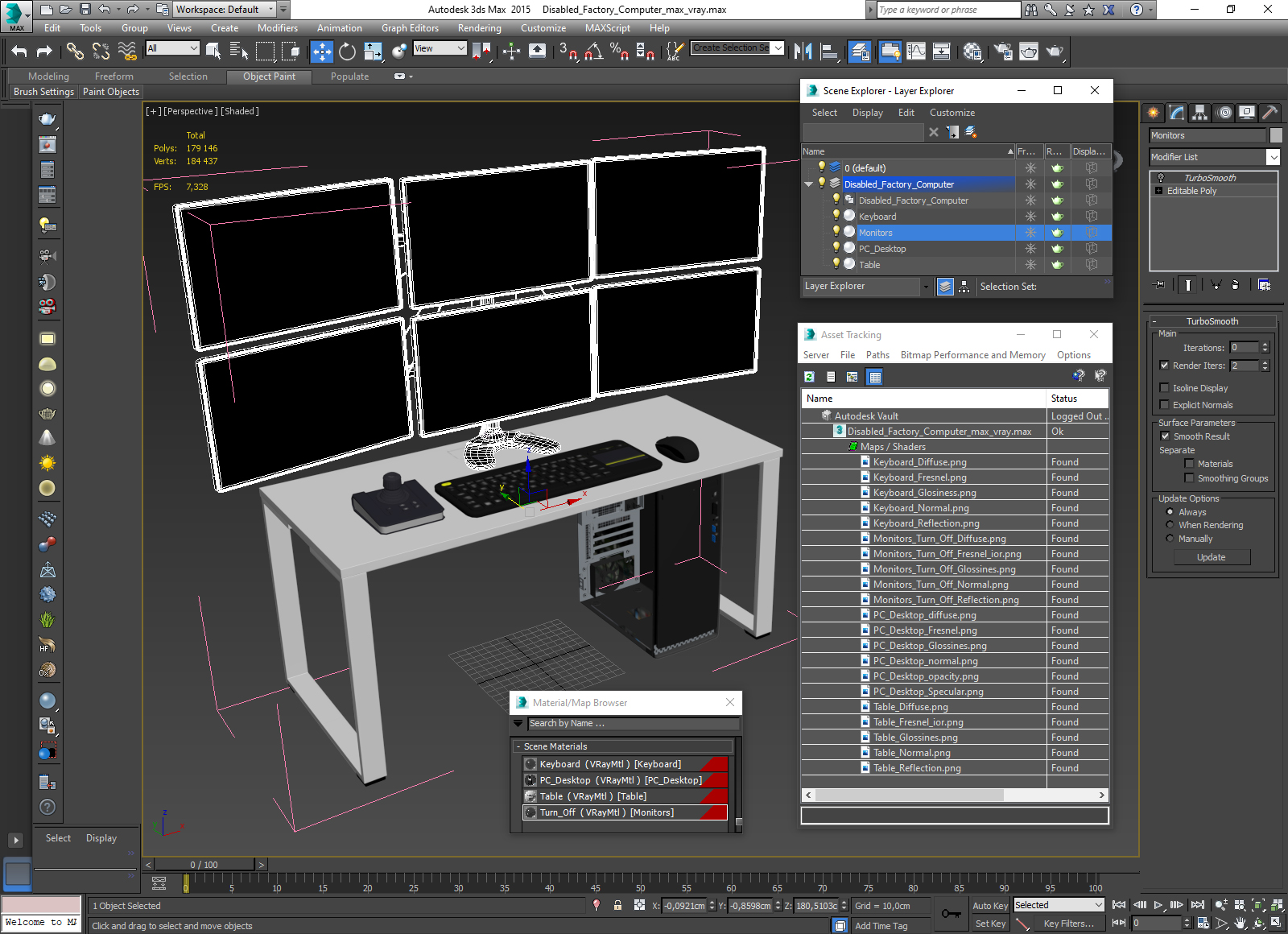Toggle Angle Snap icon
This screenshot has height=934, width=1288.
click(594, 52)
